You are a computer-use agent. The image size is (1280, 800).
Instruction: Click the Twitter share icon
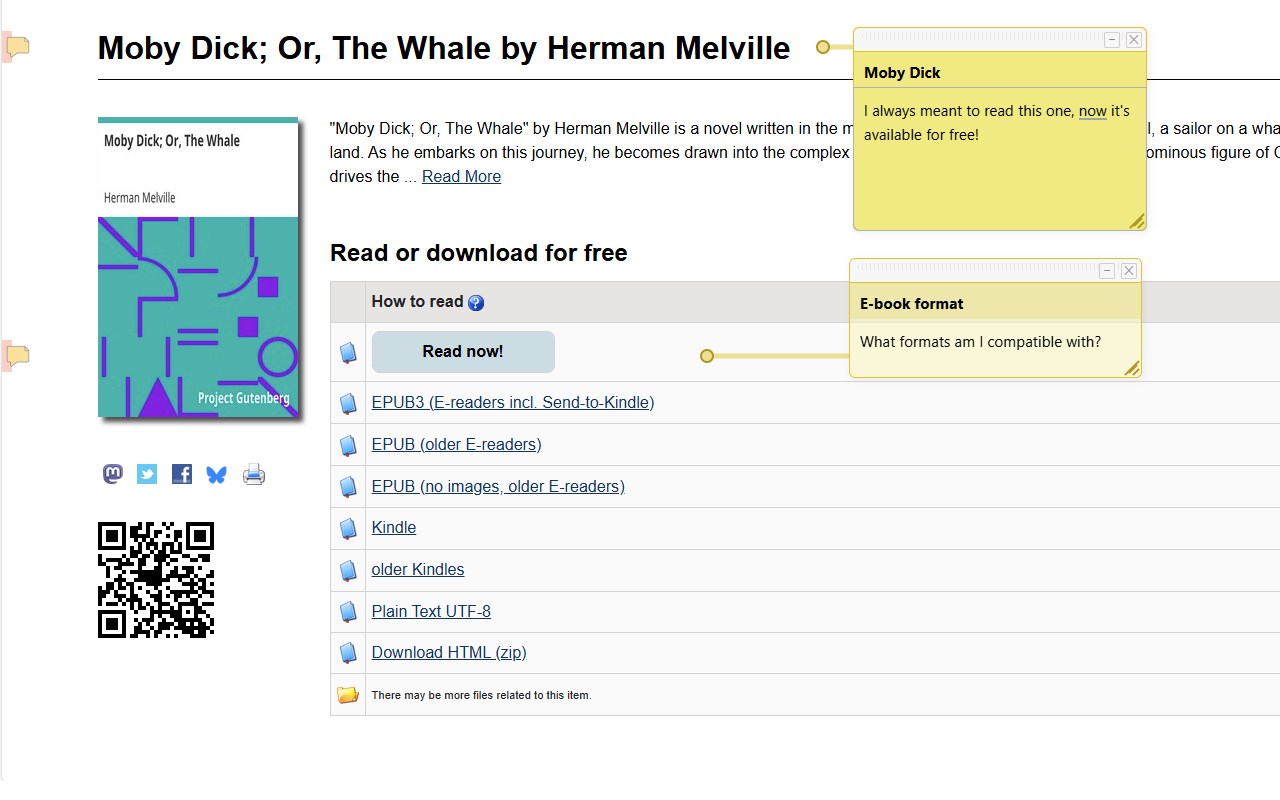[x=147, y=474]
